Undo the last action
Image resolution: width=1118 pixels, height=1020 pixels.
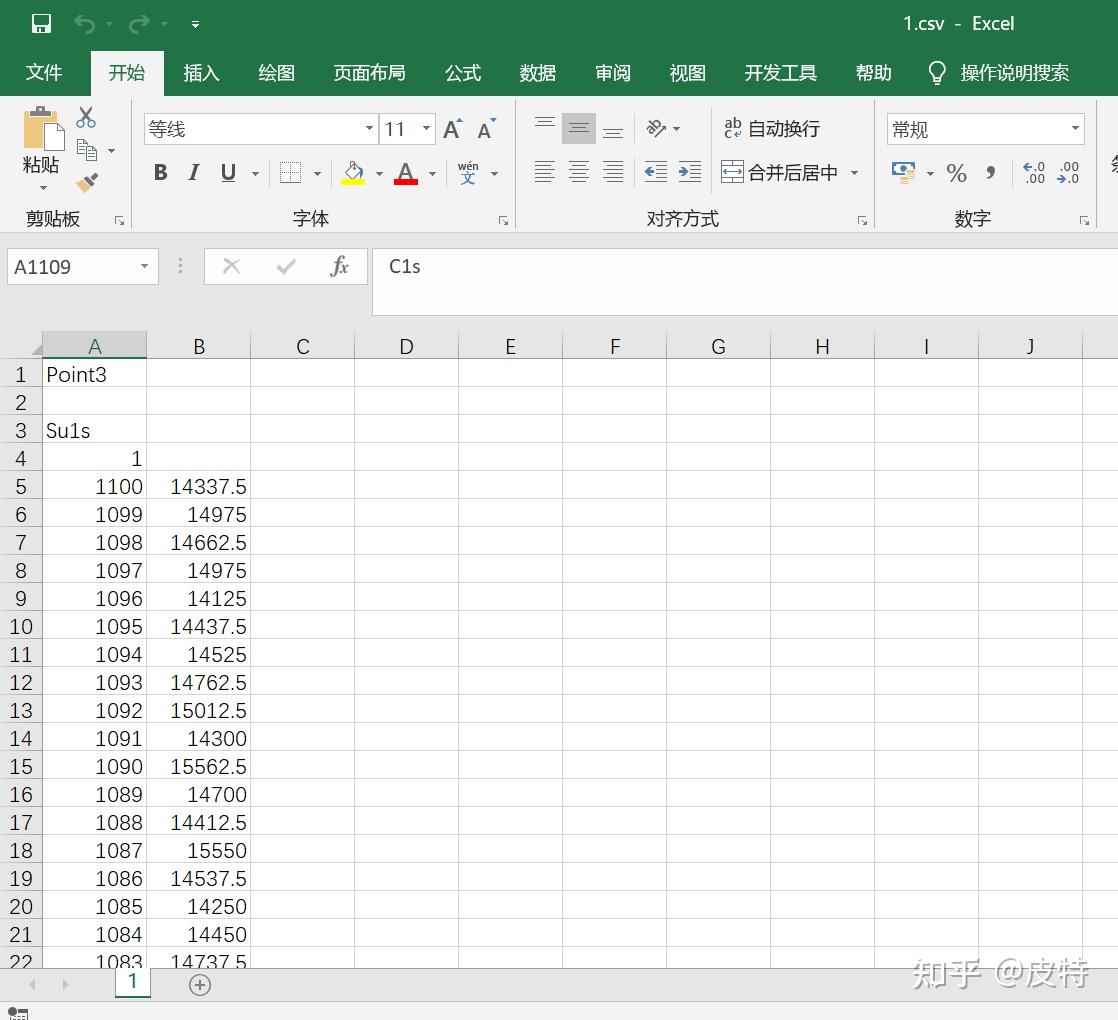coord(84,24)
